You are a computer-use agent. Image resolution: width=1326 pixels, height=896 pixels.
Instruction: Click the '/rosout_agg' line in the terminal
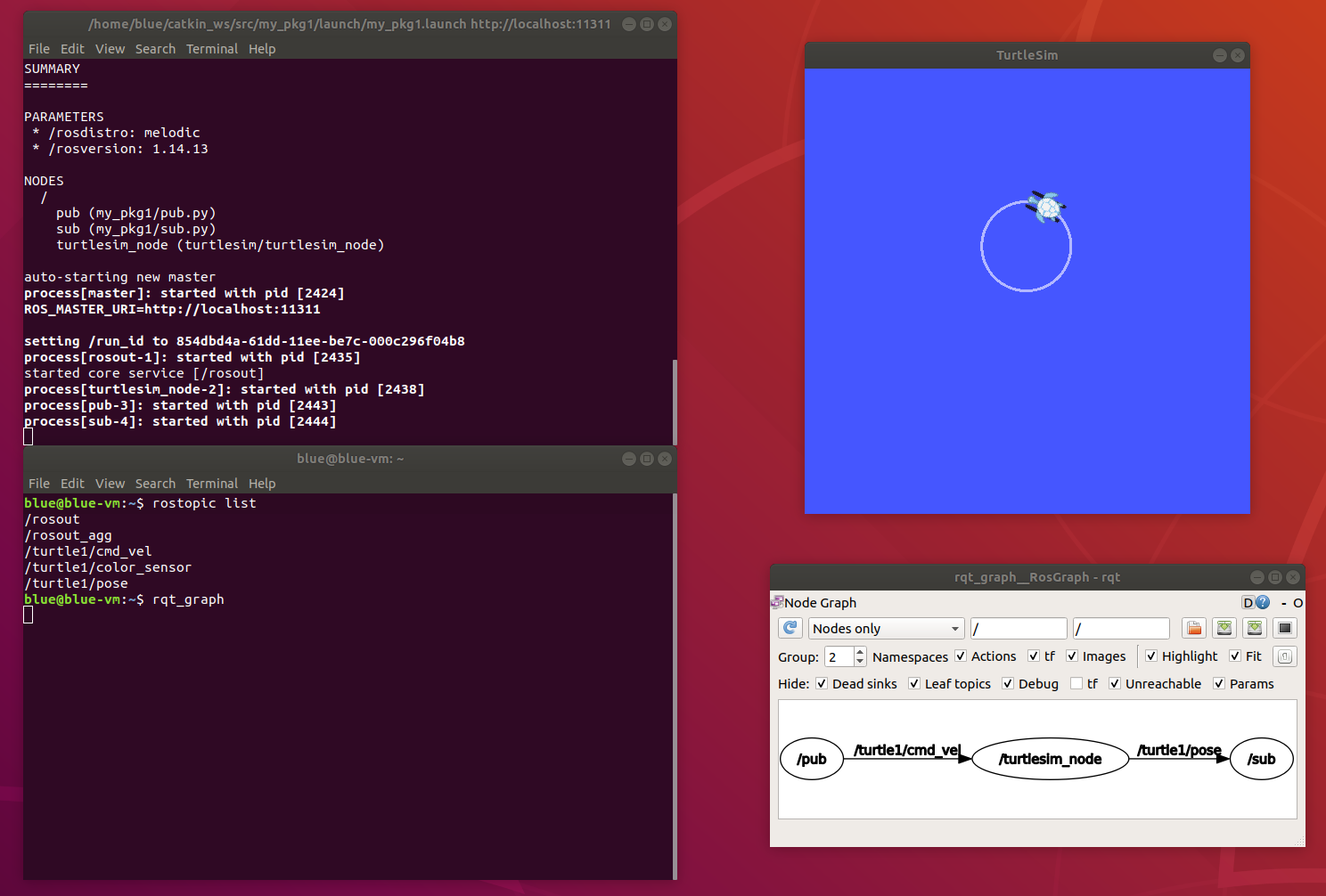(x=68, y=535)
